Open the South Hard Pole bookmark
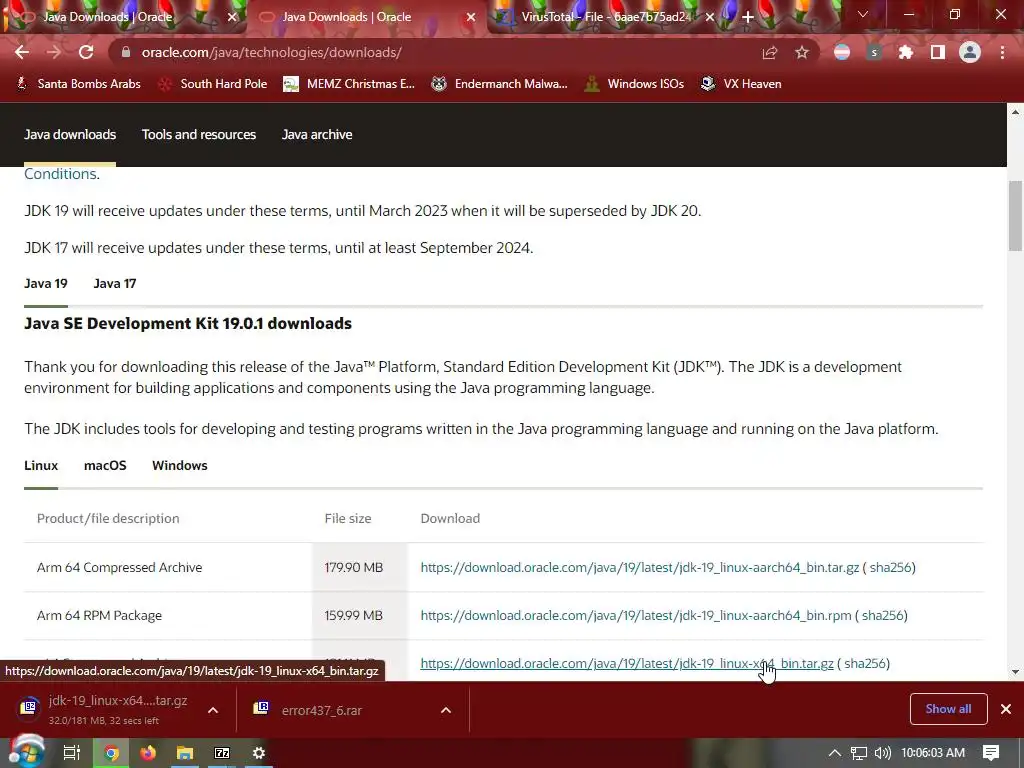Image resolution: width=1024 pixels, height=768 pixels. point(213,84)
